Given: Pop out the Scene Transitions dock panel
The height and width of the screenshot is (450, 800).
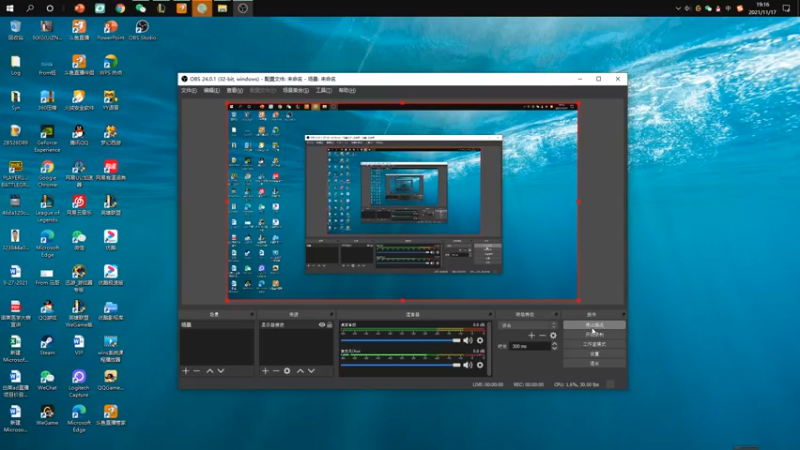Looking at the screenshot, I should click(x=556, y=314).
